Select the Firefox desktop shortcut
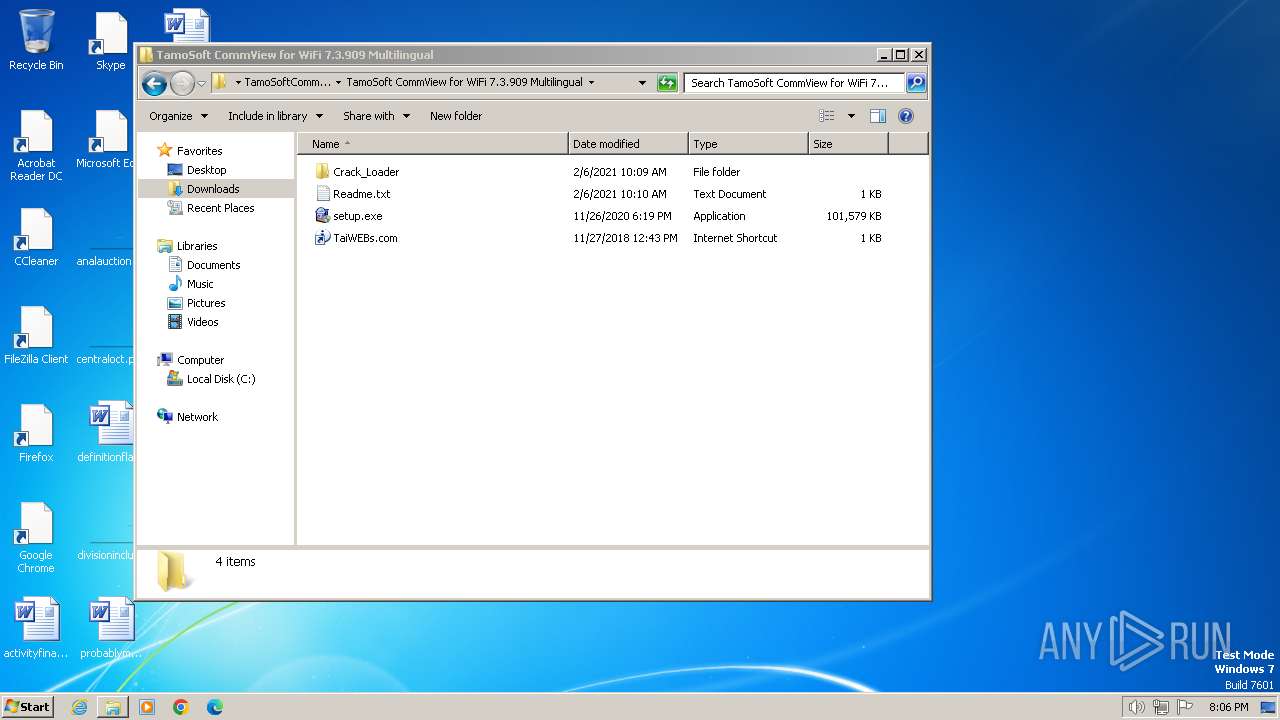 36,434
